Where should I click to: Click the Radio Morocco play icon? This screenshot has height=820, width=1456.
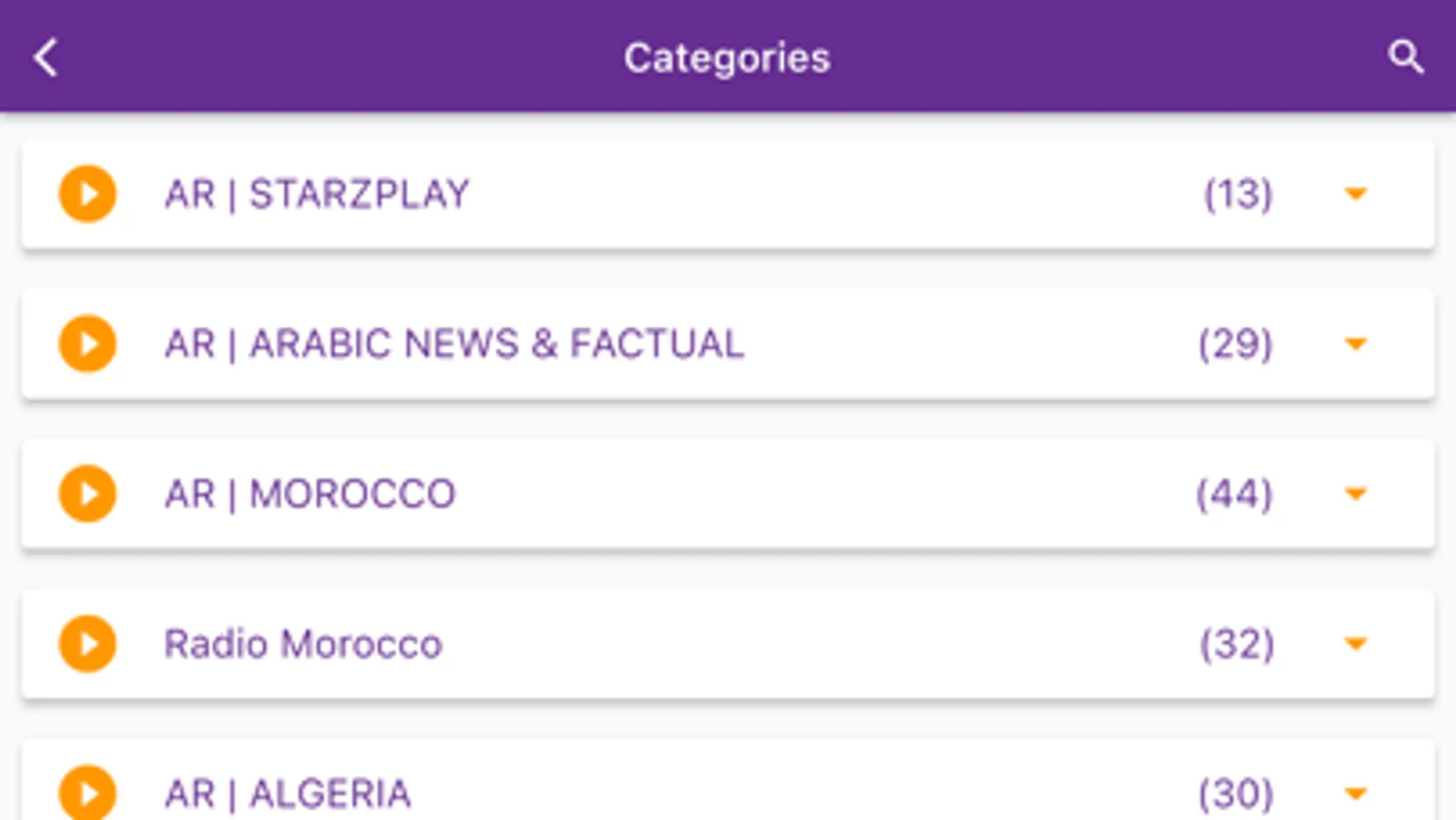point(87,644)
